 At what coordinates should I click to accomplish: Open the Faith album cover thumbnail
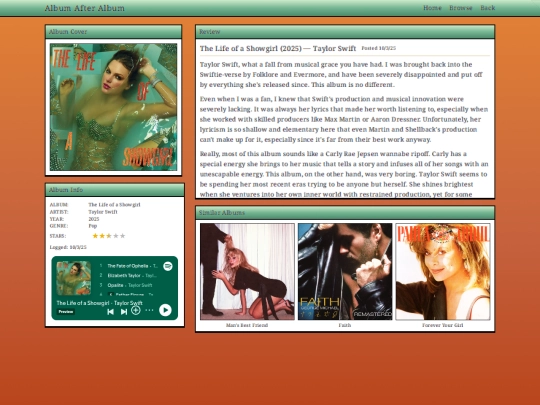point(345,272)
